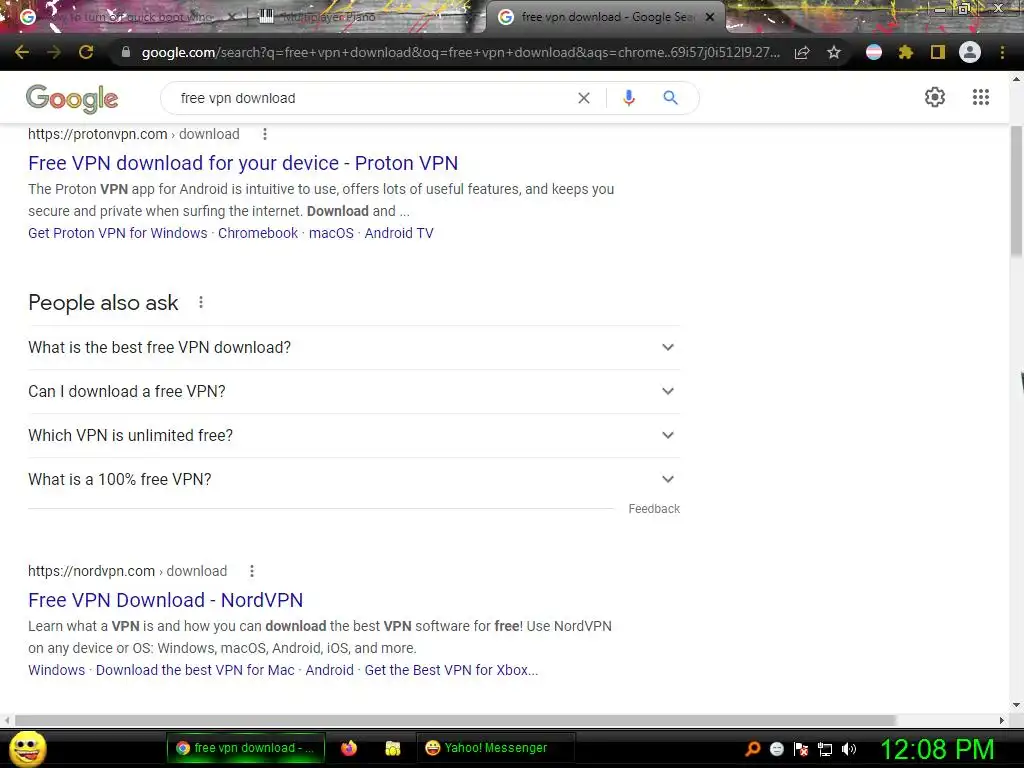Open the network tray icon
Image resolution: width=1024 pixels, height=768 pixels.
(825, 749)
